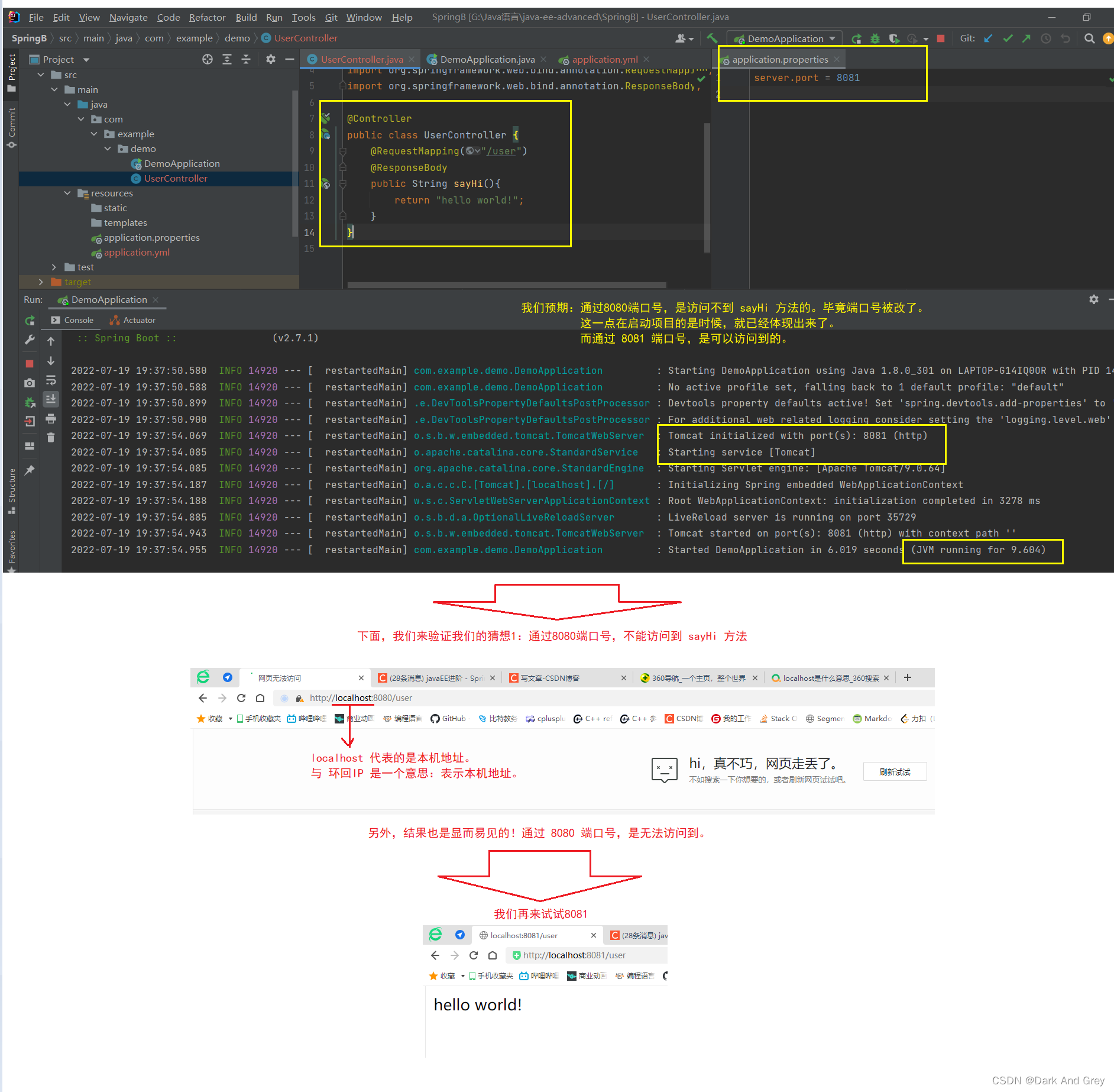
Task: Collapse the java folder node
Action: tap(67, 104)
